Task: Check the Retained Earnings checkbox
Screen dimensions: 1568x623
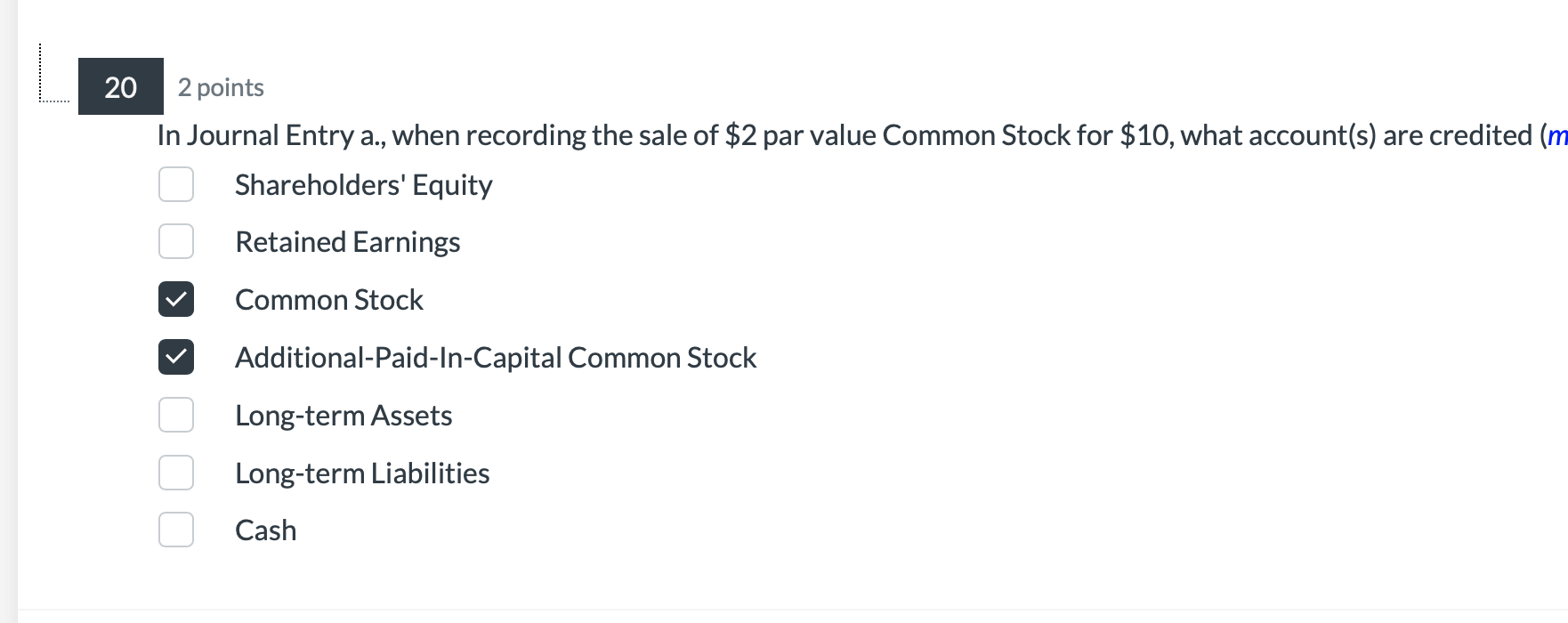Action: click(x=176, y=241)
